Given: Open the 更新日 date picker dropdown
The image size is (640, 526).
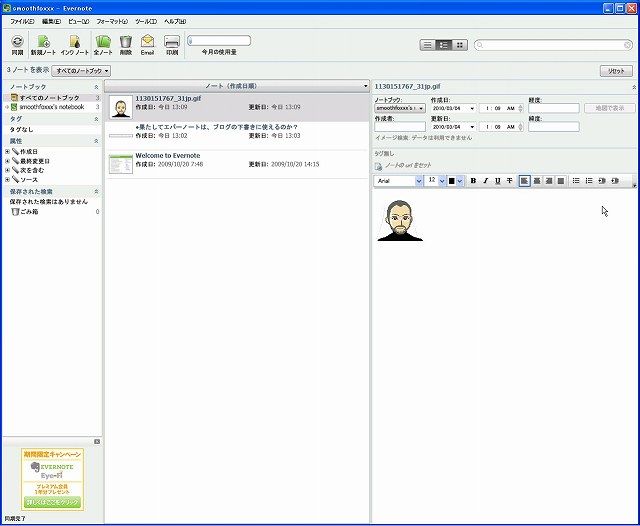Looking at the screenshot, I should pos(472,127).
